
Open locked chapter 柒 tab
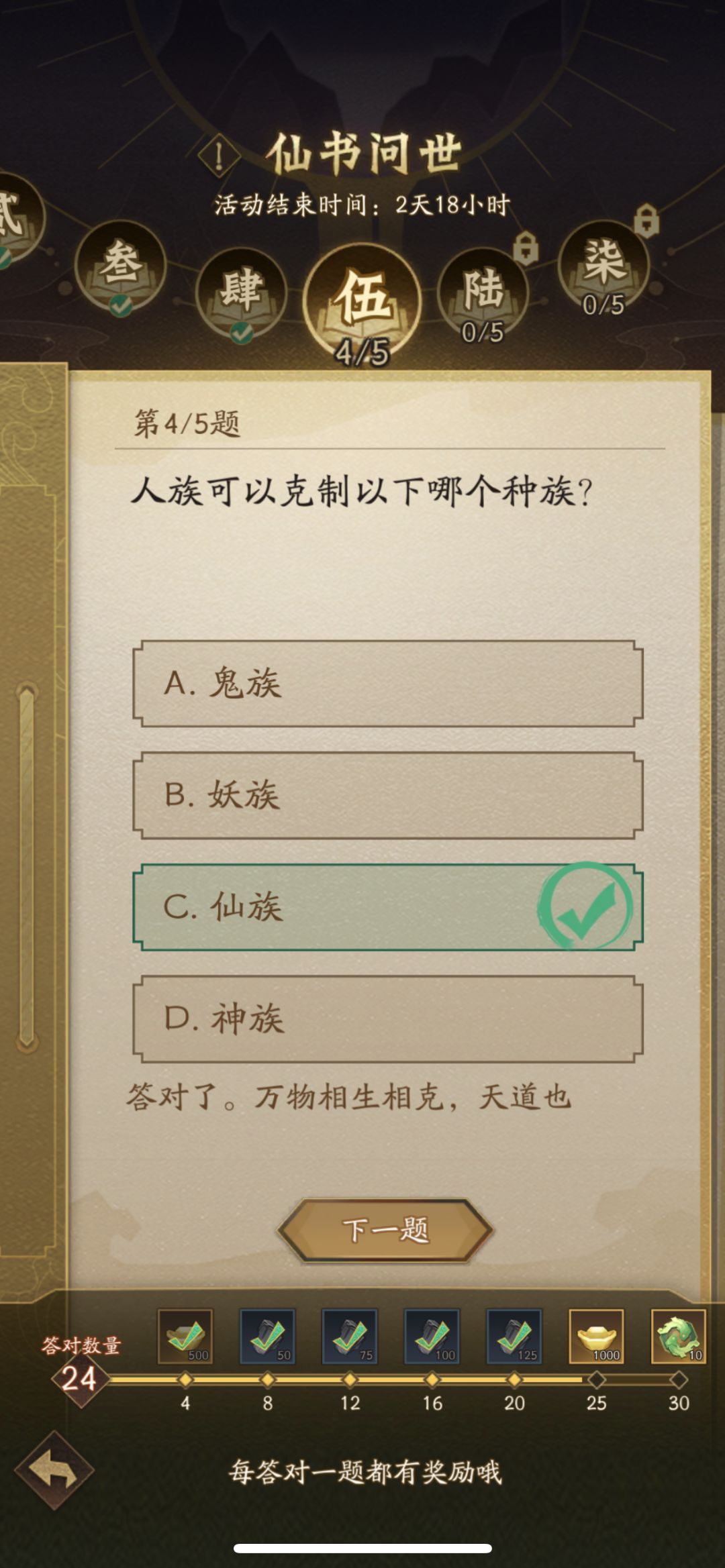[x=603, y=265]
